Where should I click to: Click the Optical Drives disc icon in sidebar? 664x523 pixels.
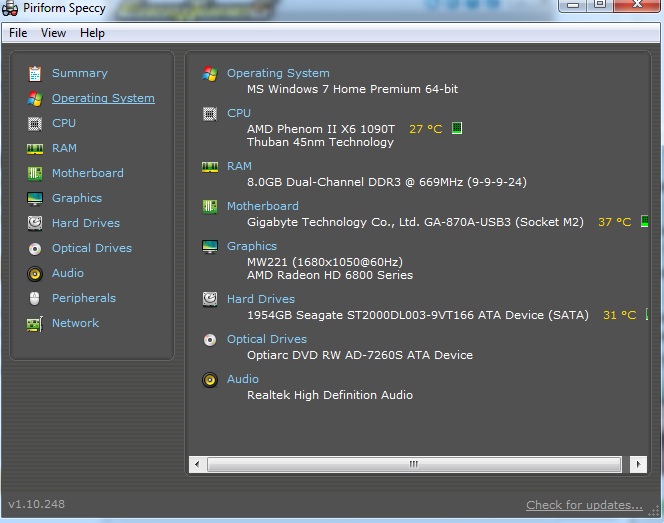tap(35, 248)
